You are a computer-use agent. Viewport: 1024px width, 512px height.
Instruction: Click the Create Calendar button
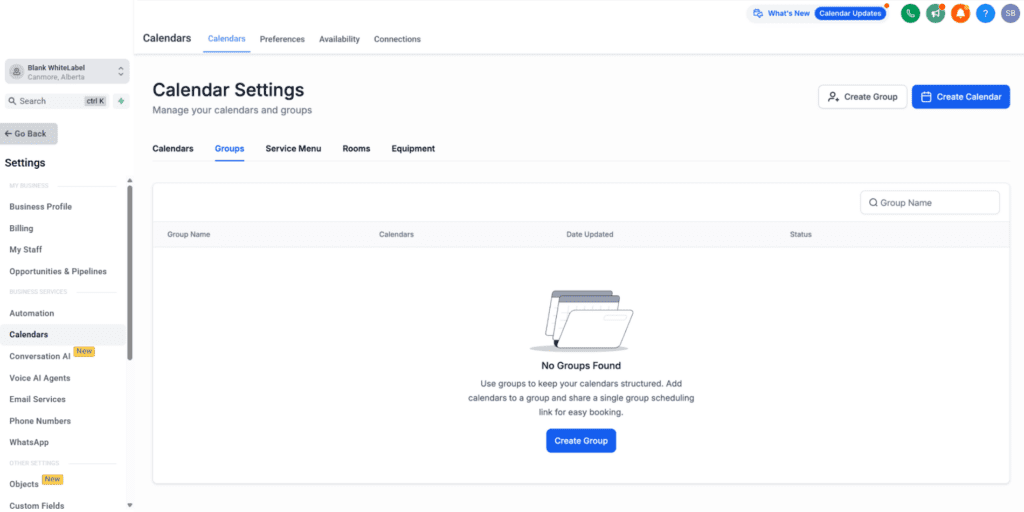(961, 97)
